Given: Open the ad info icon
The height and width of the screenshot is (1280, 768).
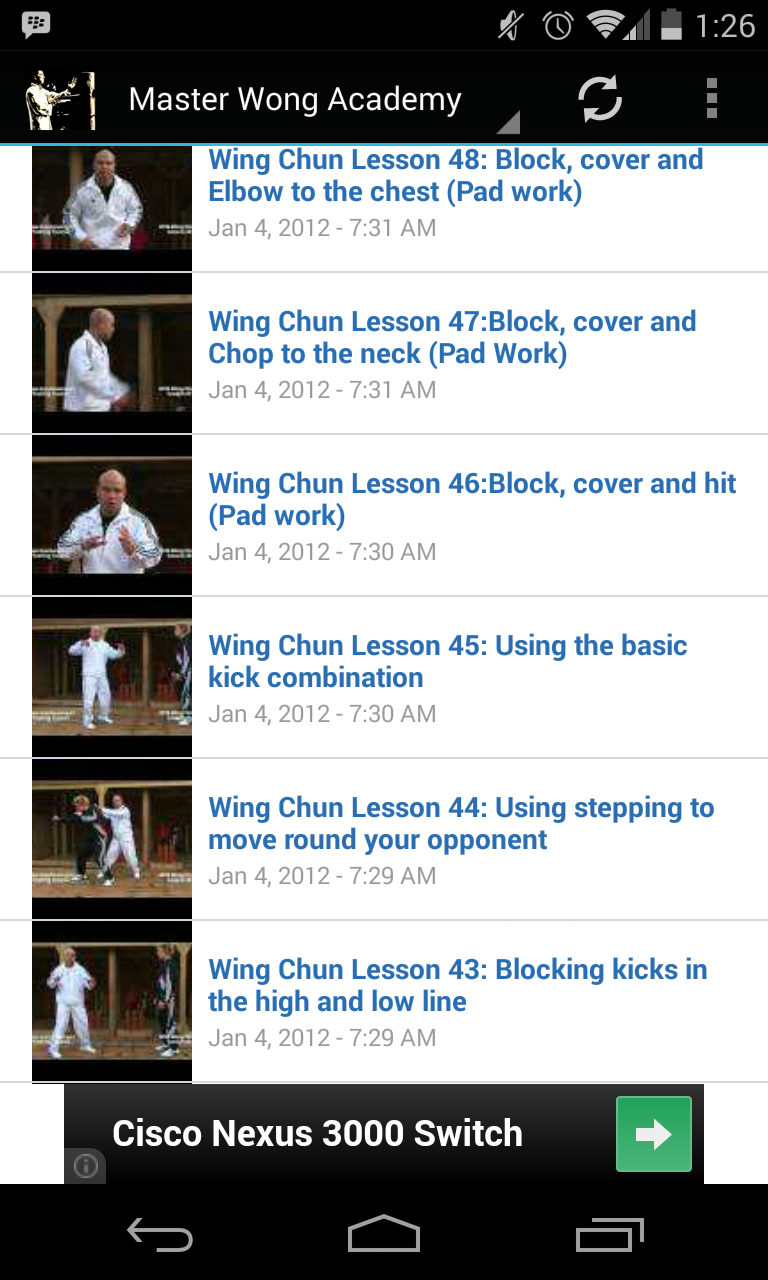Looking at the screenshot, I should click(86, 1165).
